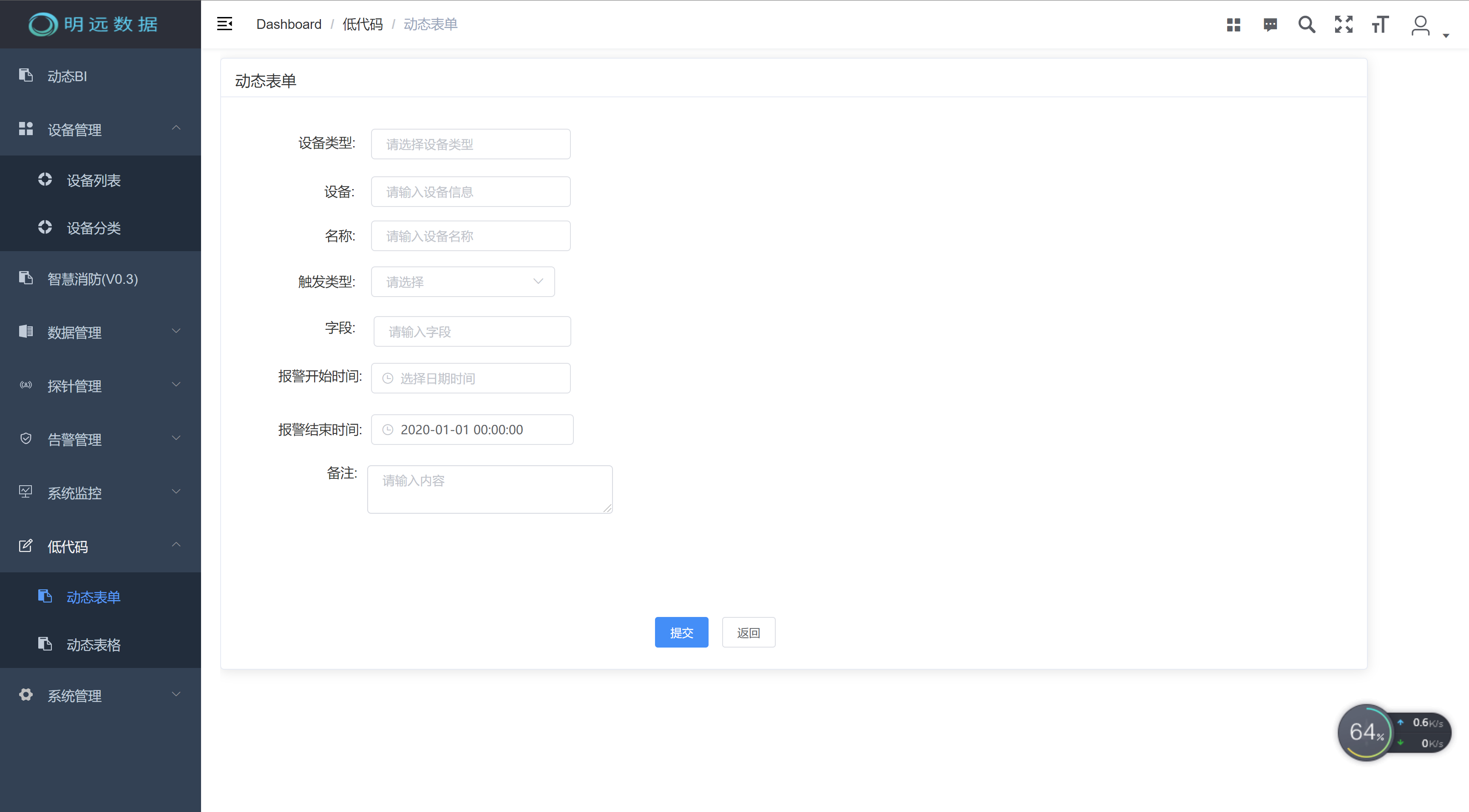
Task: Collapse the 低代码 menu chevron
Action: point(176,545)
